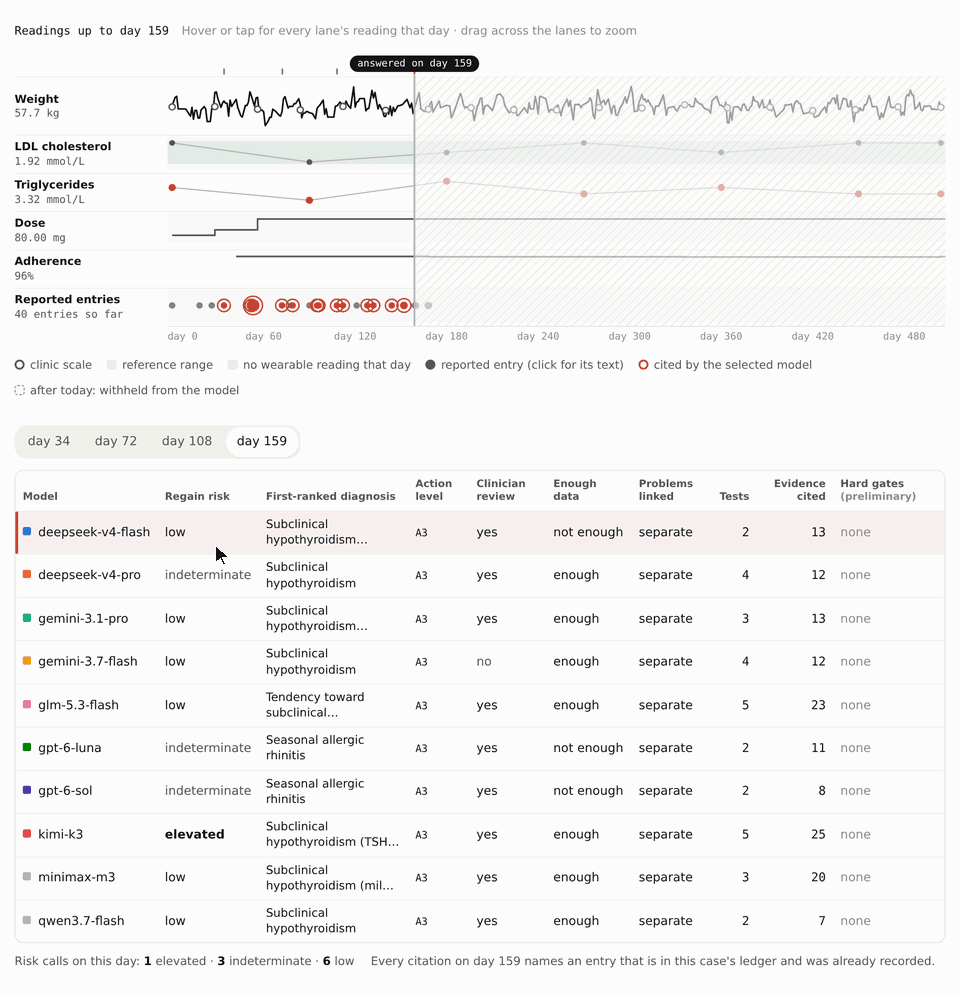Click gemini-3.7-flash's 'no' clinician review cell
The image size is (960, 996).
coord(483,661)
